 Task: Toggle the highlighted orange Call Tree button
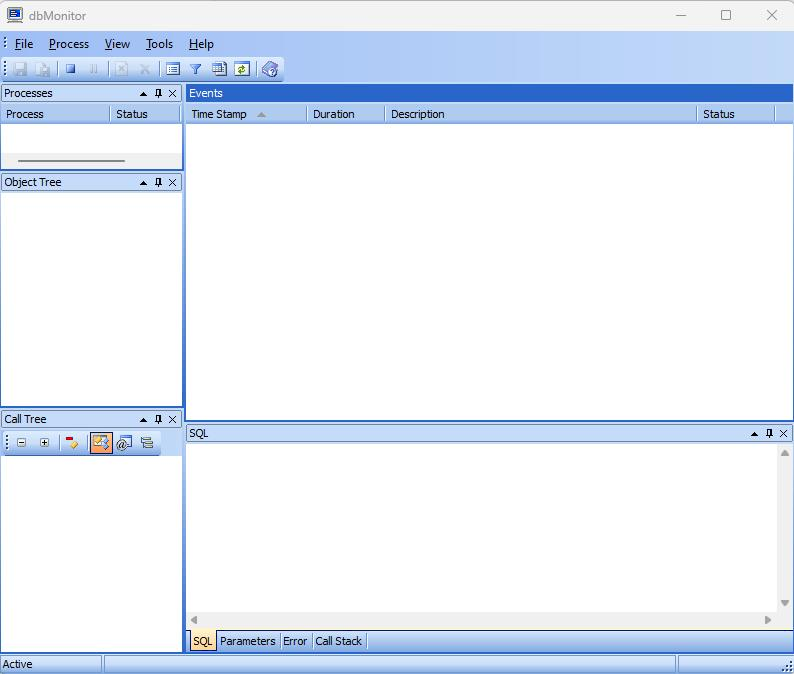click(x=101, y=443)
